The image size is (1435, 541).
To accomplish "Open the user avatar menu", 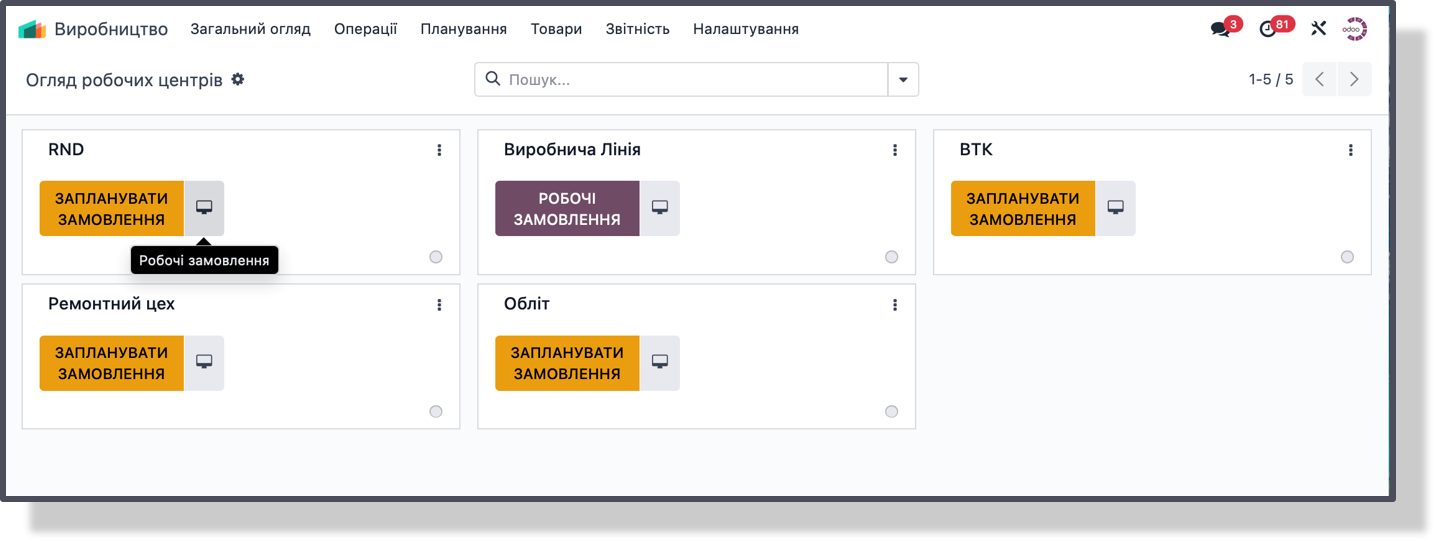I will tap(1355, 29).
